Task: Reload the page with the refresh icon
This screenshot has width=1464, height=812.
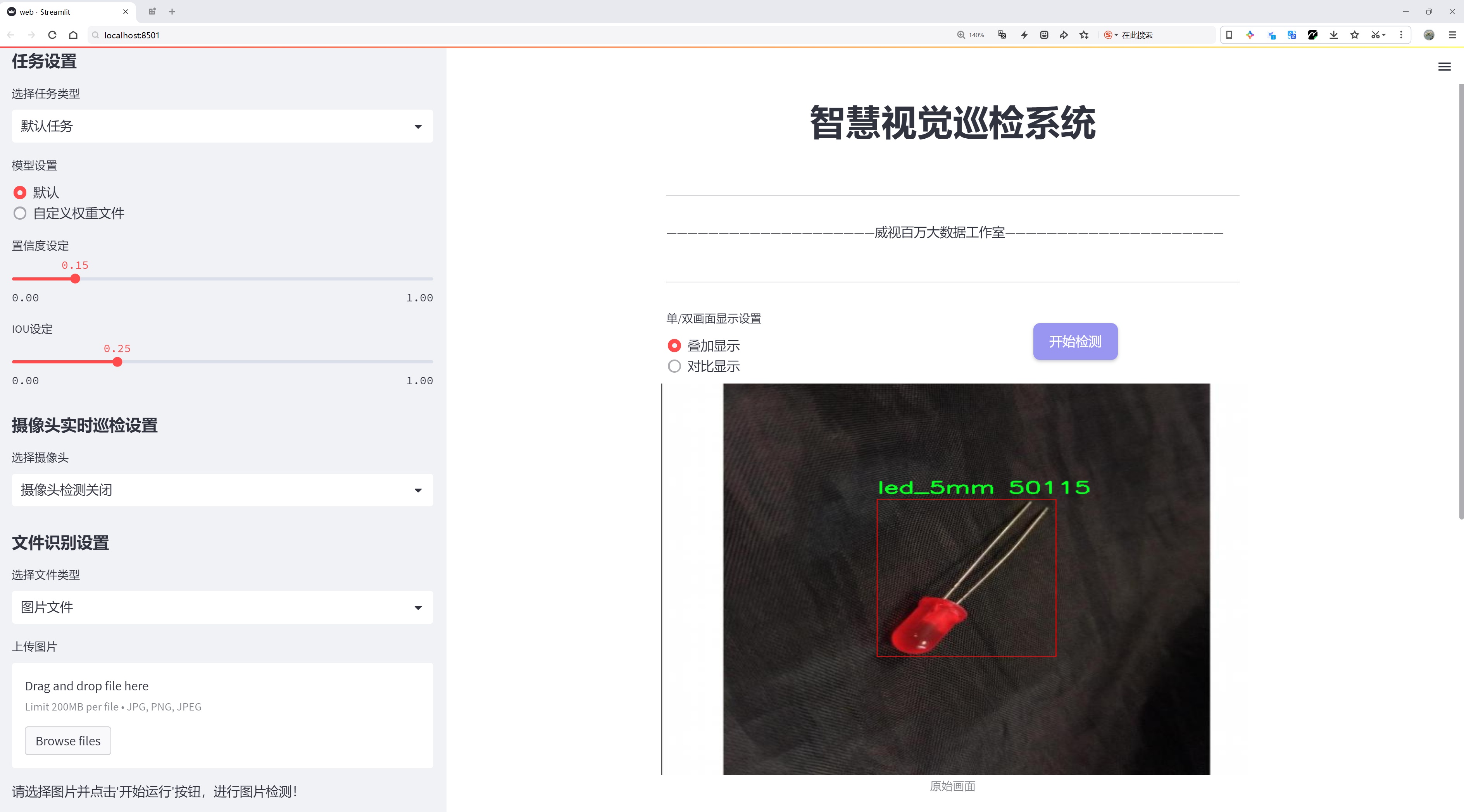Action: click(x=52, y=34)
